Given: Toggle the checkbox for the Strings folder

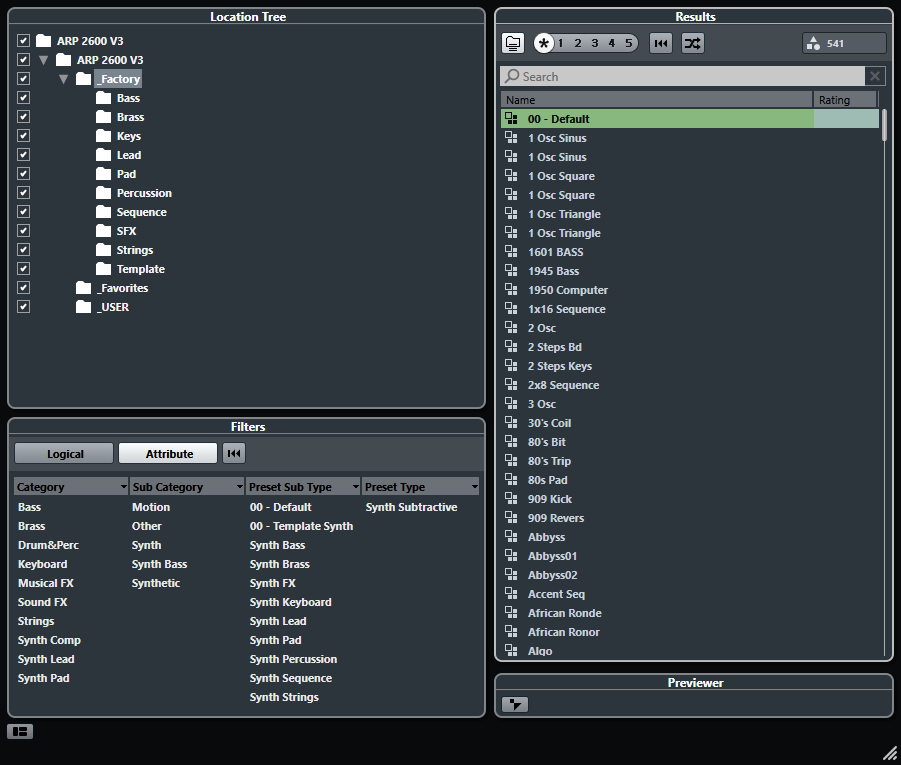Looking at the screenshot, I should 23,249.
